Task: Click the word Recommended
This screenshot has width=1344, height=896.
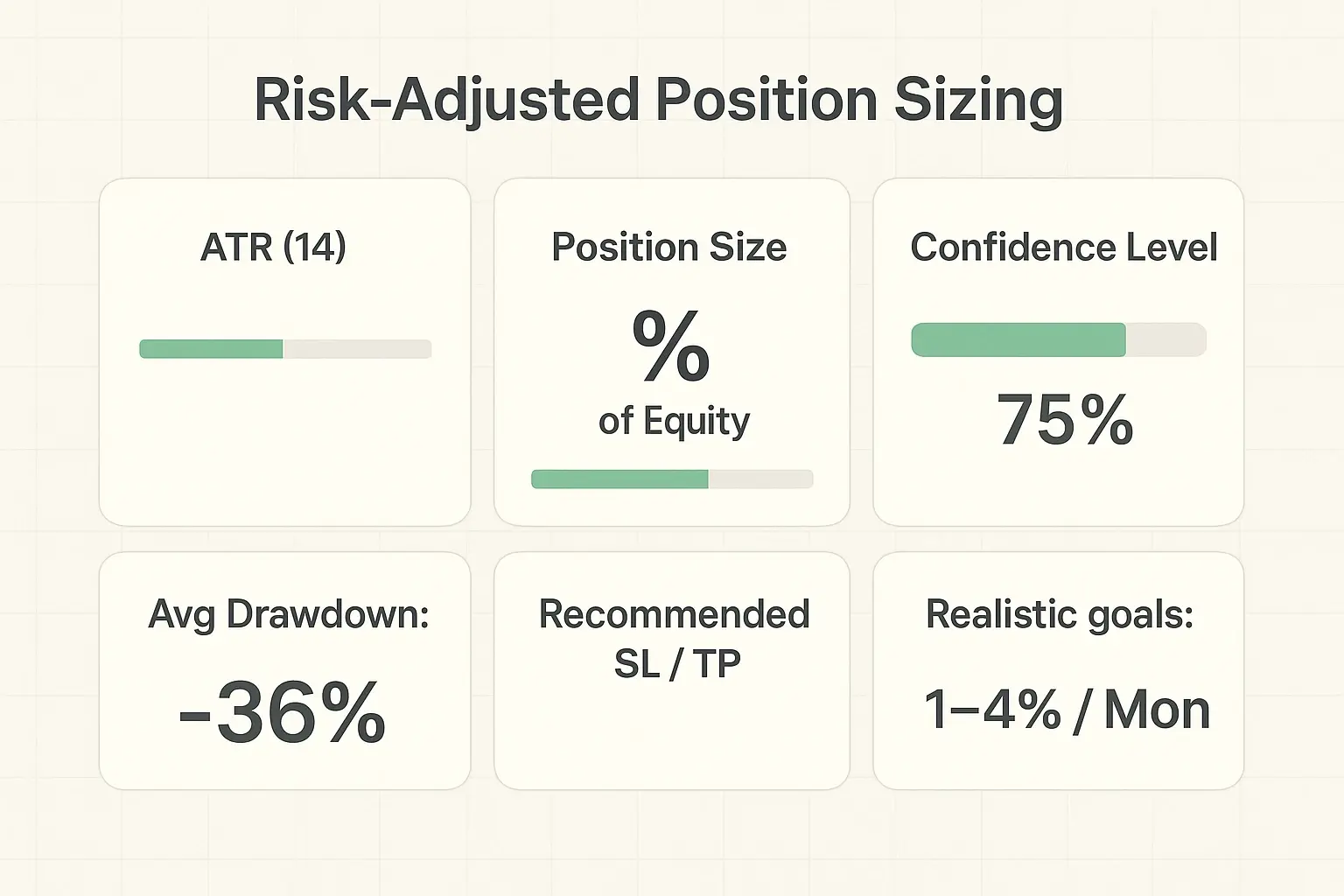Action: [x=674, y=614]
